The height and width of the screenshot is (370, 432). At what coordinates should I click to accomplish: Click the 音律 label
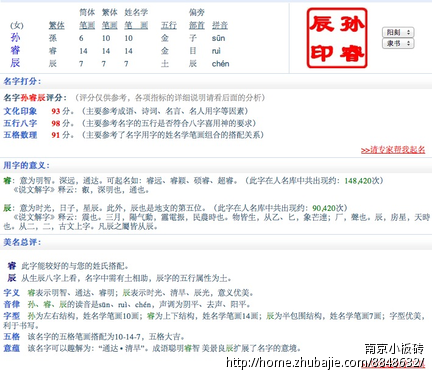tap(12, 304)
